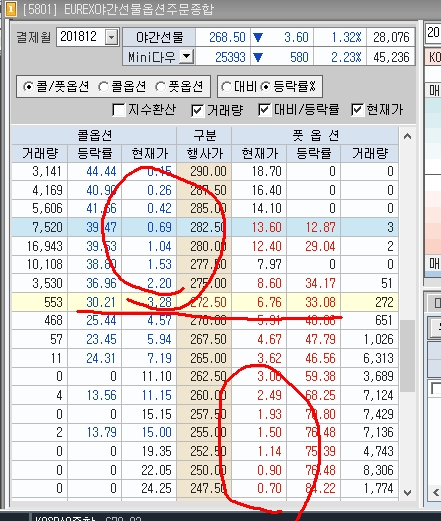441x521 pixels.
Task: Click put price 6.76 at strike 272.50
Action: click(x=259, y=302)
